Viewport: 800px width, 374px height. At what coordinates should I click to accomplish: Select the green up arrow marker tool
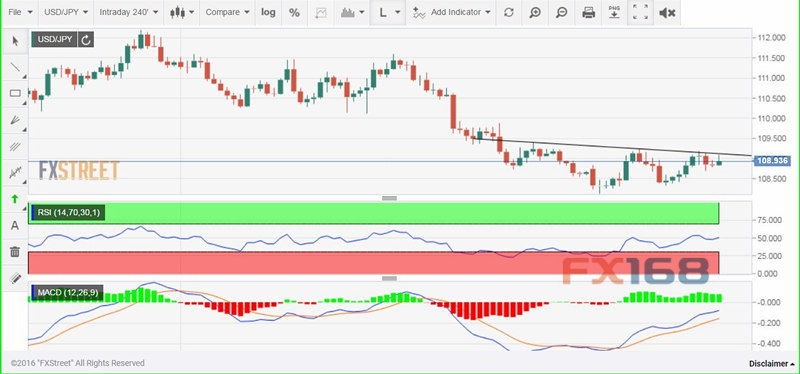click(x=15, y=199)
